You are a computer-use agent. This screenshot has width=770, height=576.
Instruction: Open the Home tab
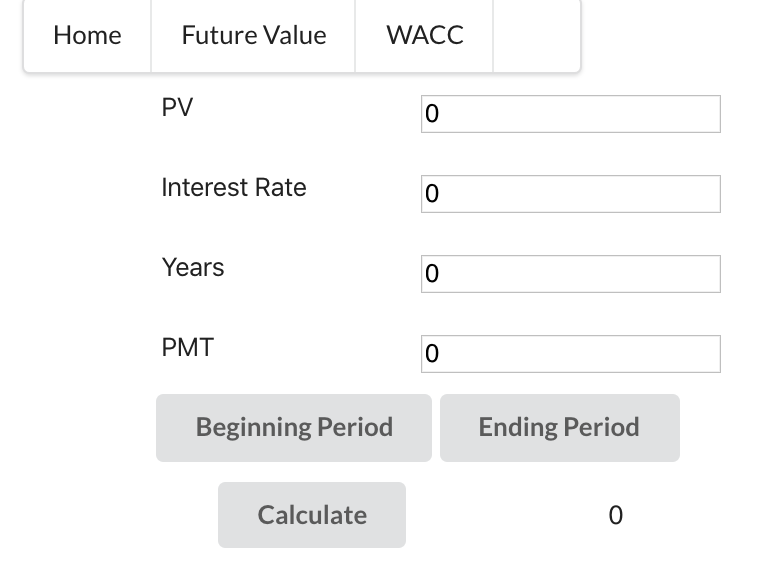(x=87, y=35)
